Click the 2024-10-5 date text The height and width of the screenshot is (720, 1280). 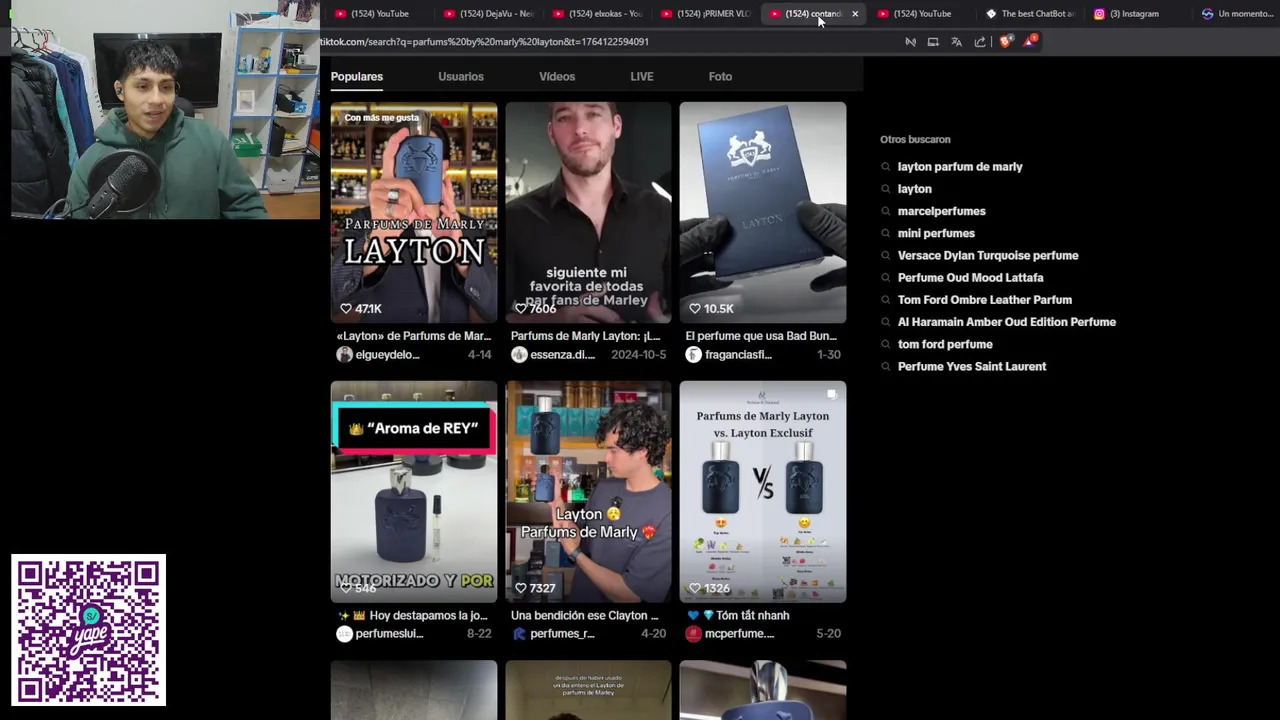tap(638, 355)
